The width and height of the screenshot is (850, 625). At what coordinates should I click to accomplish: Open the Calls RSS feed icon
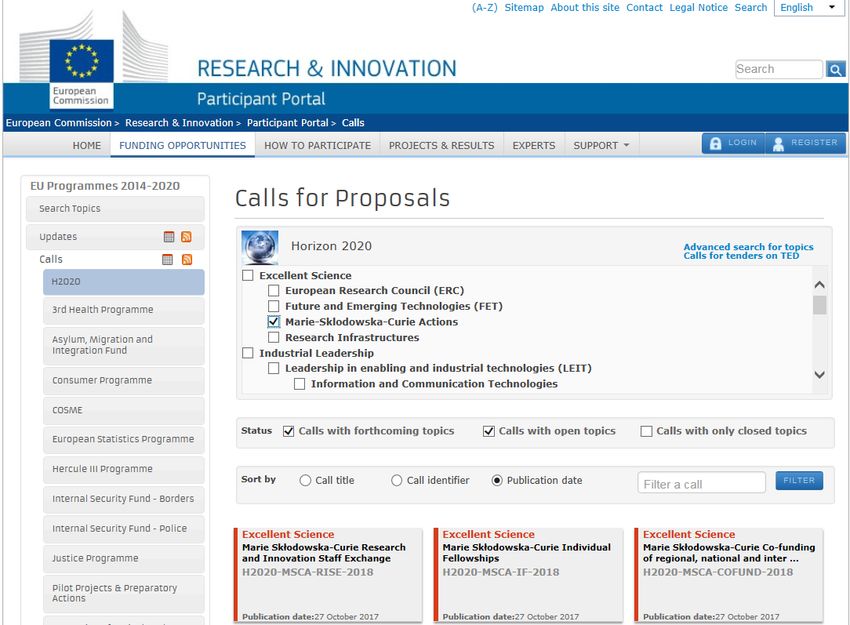coord(187,260)
